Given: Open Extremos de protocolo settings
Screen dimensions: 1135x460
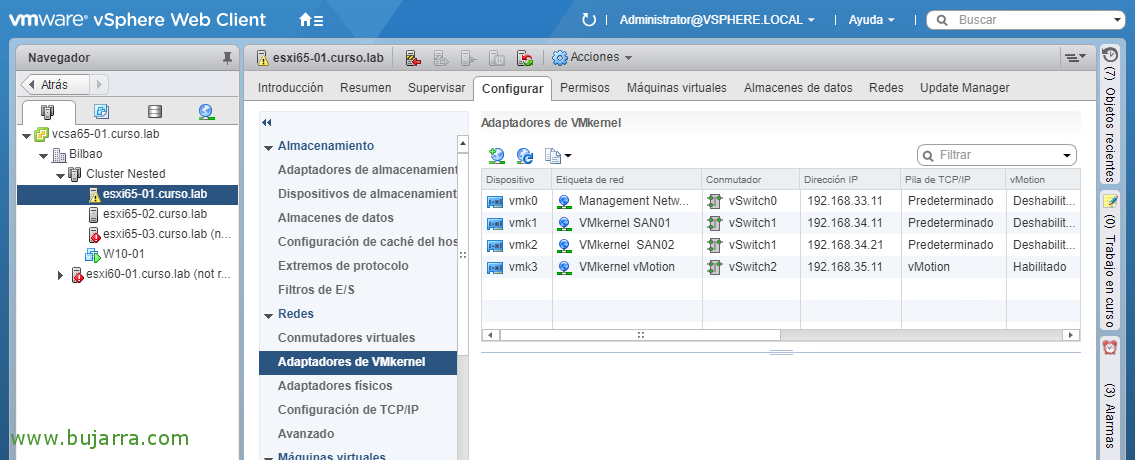Looking at the screenshot, I should pyautogui.click(x=343, y=266).
